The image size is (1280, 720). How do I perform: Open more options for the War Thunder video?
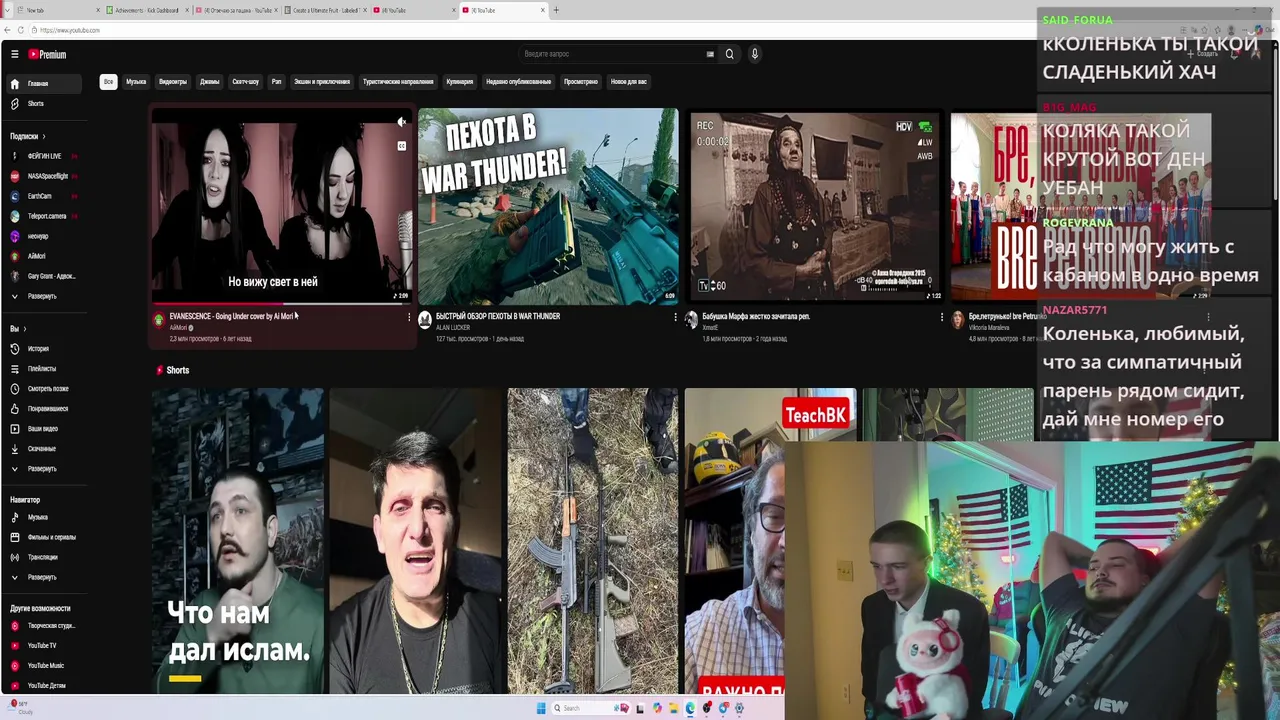(x=675, y=317)
